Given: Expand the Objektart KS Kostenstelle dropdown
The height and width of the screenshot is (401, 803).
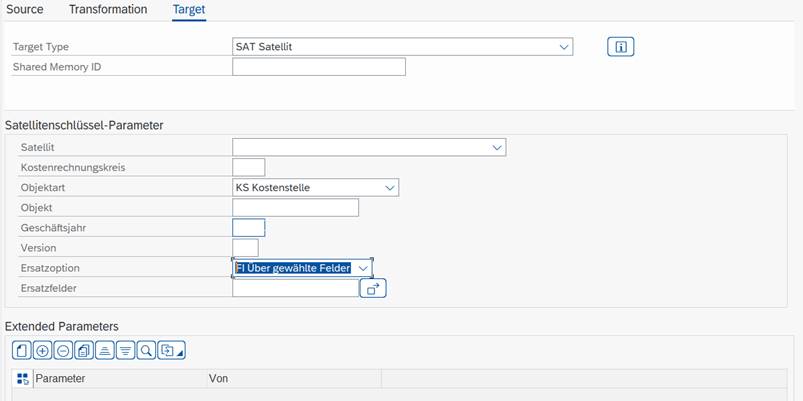Looking at the screenshot, I should coord(390,188).
